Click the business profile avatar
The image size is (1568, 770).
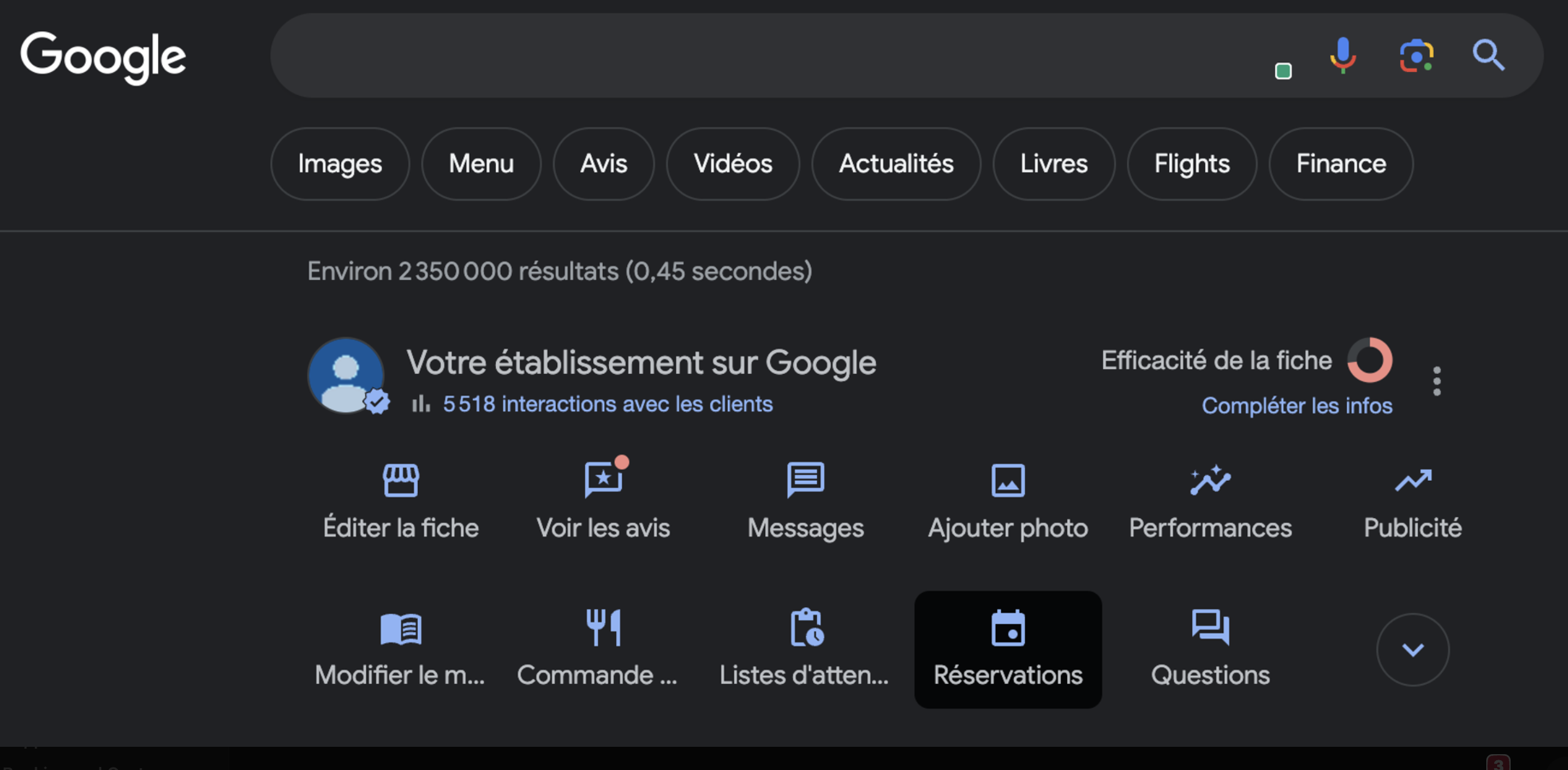point(345,375)
